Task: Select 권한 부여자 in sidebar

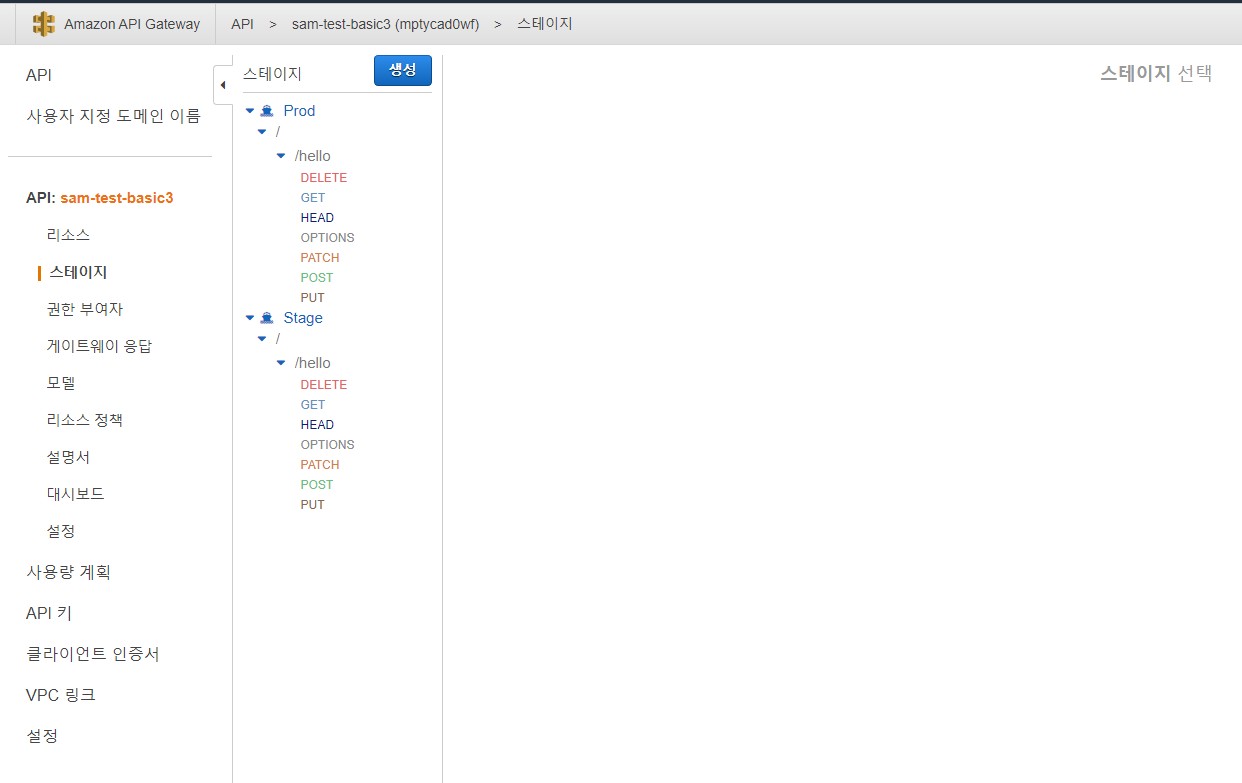Action: (85, 309)
